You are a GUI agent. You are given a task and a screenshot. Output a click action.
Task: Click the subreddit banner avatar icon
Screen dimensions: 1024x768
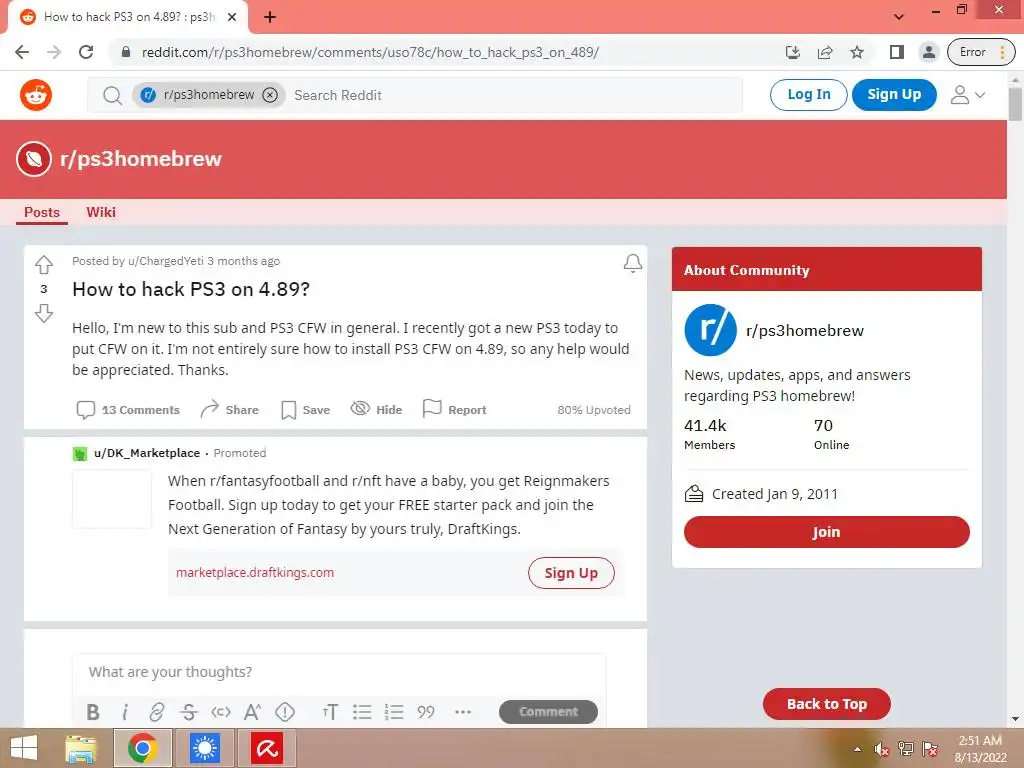pos(34,159)
